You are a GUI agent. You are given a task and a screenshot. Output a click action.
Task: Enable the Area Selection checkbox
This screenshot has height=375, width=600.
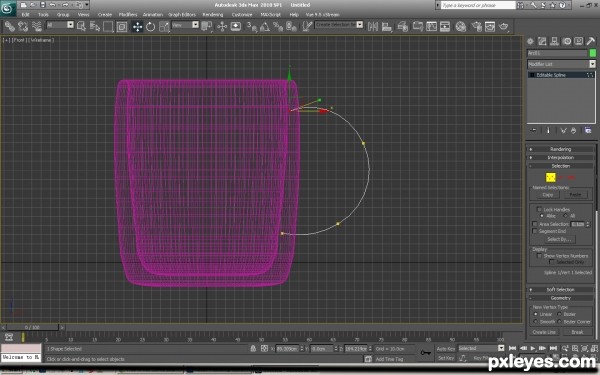(535, 224)
